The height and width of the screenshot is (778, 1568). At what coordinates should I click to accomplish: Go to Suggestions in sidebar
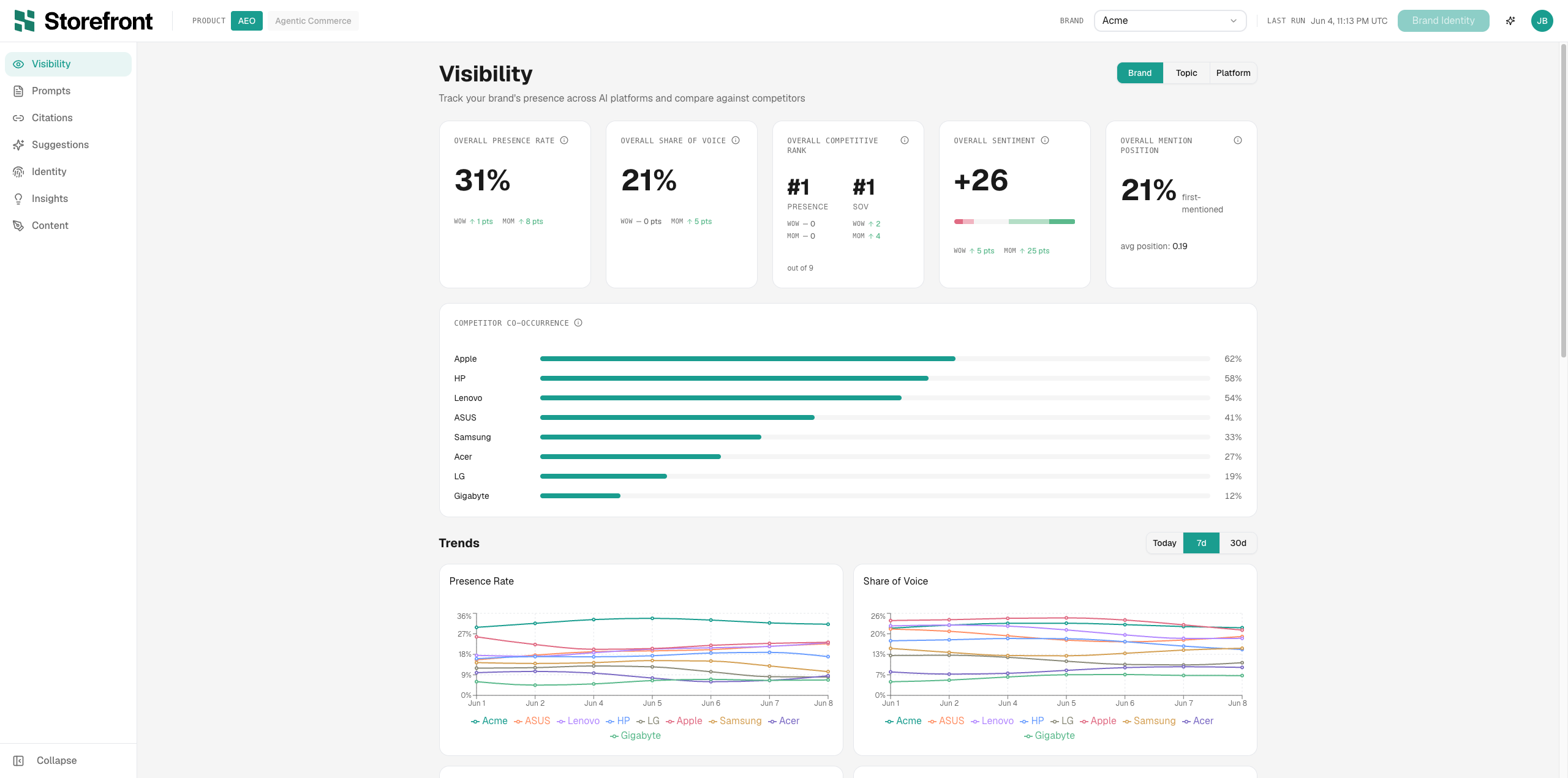(x=68, y=145)
